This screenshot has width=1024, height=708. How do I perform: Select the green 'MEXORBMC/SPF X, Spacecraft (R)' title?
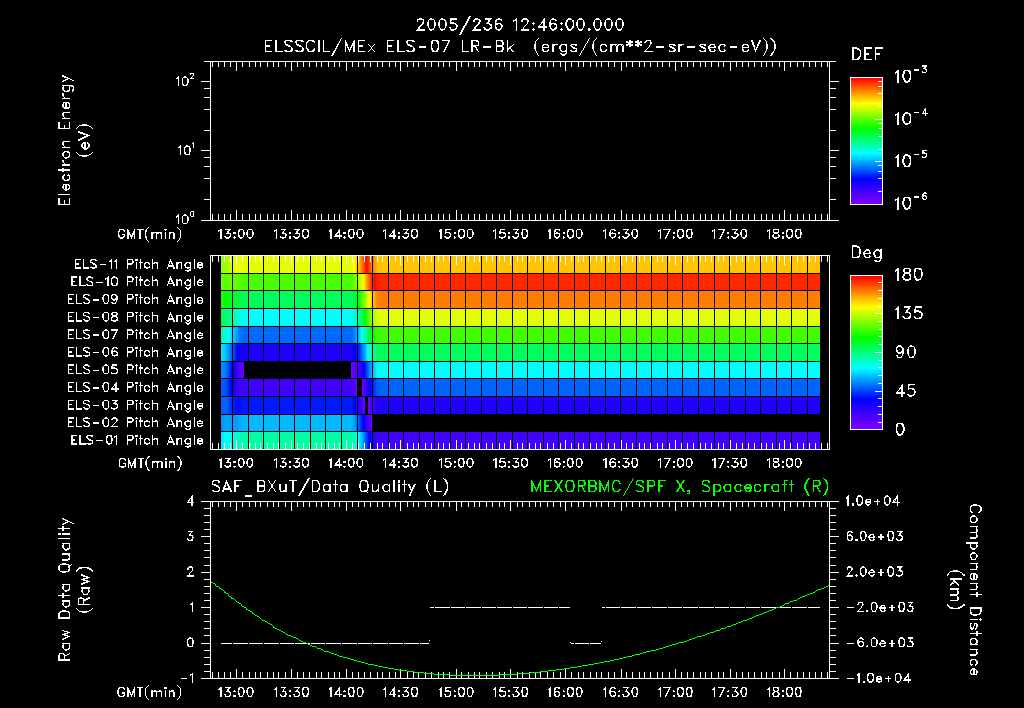pos(679,487)
